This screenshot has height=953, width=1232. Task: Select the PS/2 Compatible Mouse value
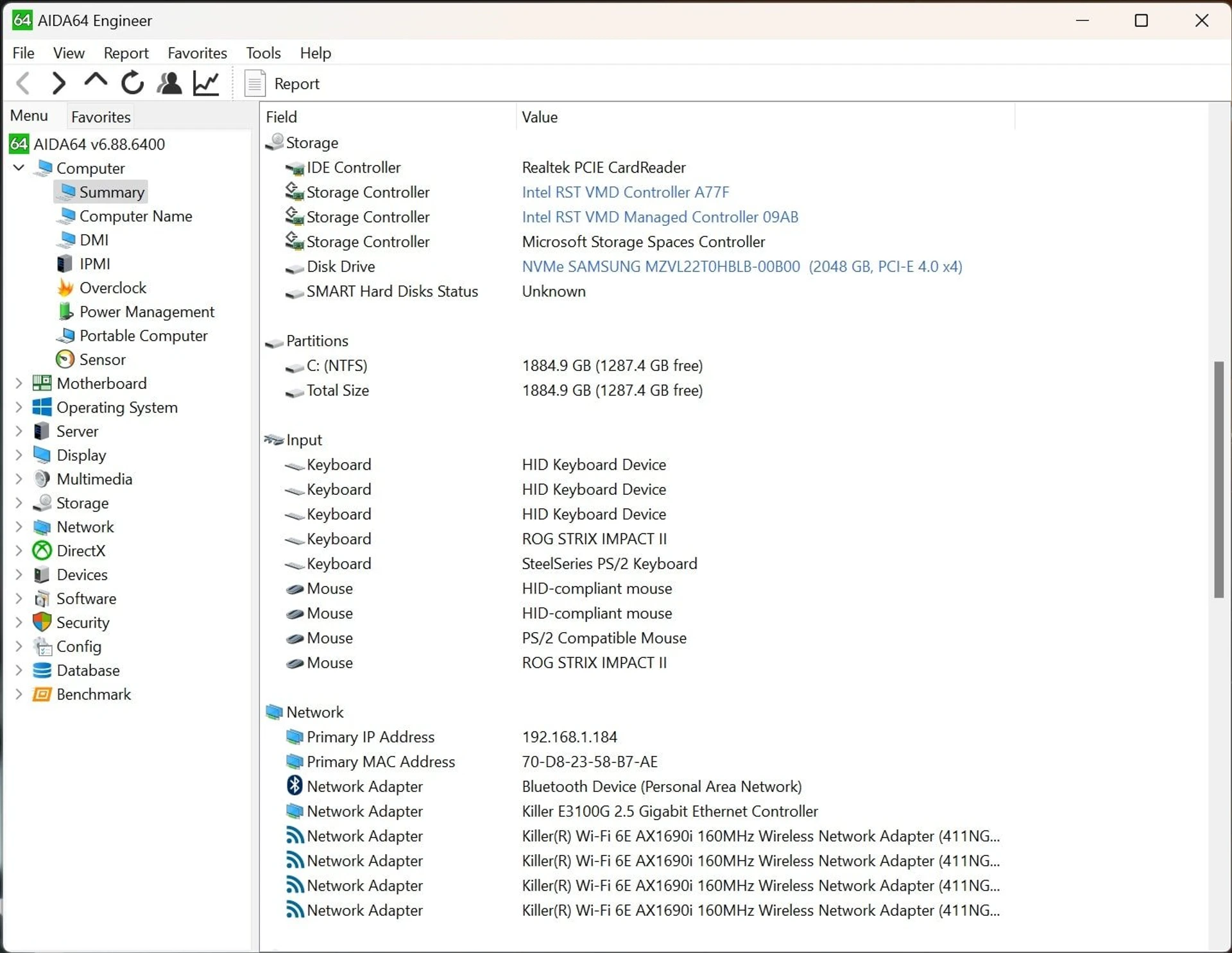[604, 638]
